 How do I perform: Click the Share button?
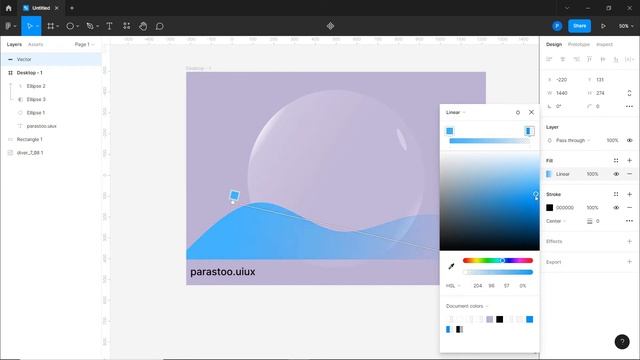pos(580,26)
